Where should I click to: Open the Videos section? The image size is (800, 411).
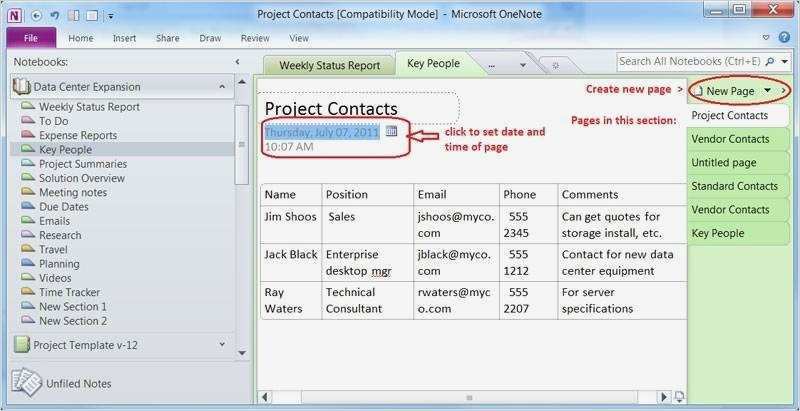tap(55, 278)
